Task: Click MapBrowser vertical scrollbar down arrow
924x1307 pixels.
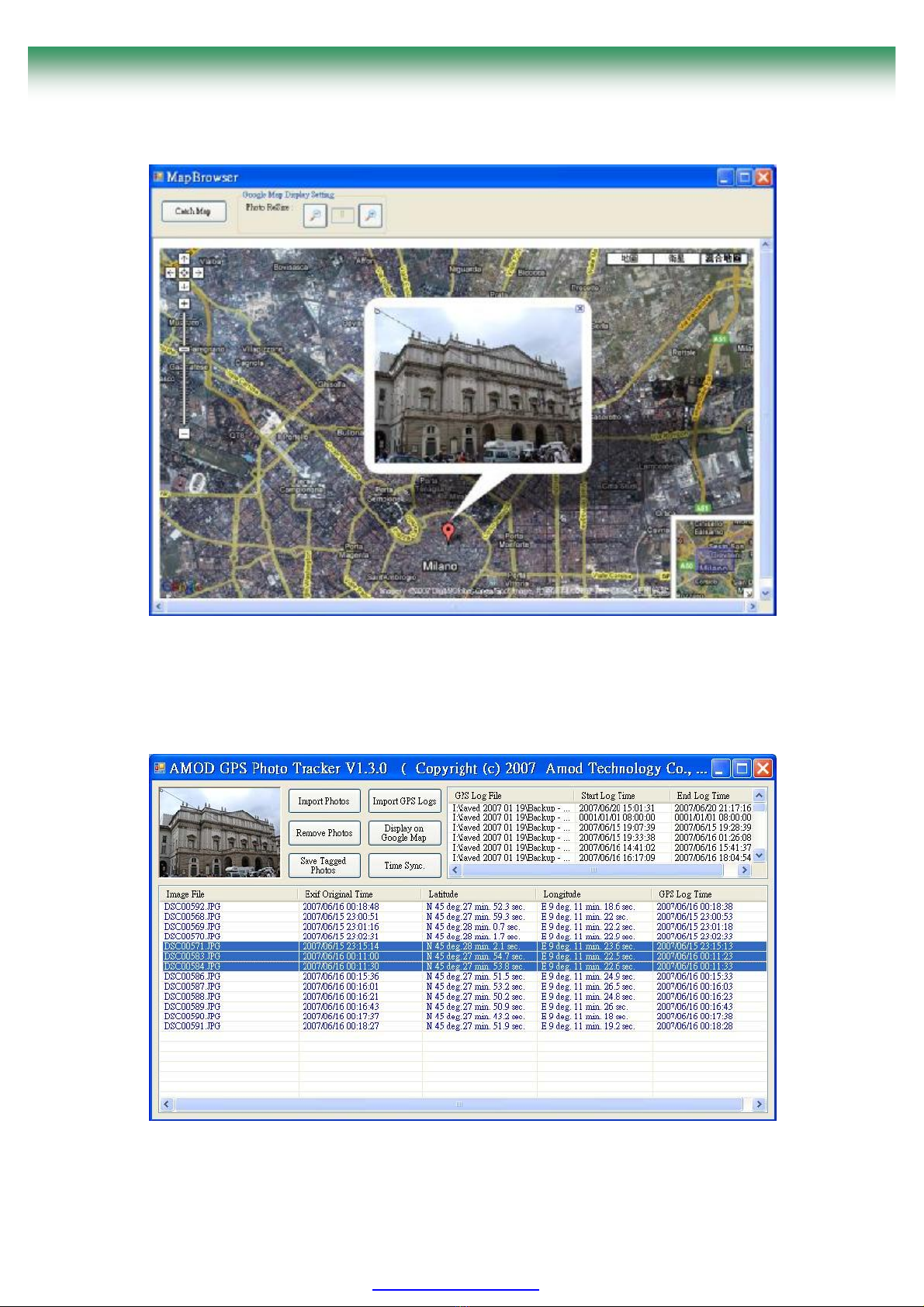Action: click(x=766, y=593)
